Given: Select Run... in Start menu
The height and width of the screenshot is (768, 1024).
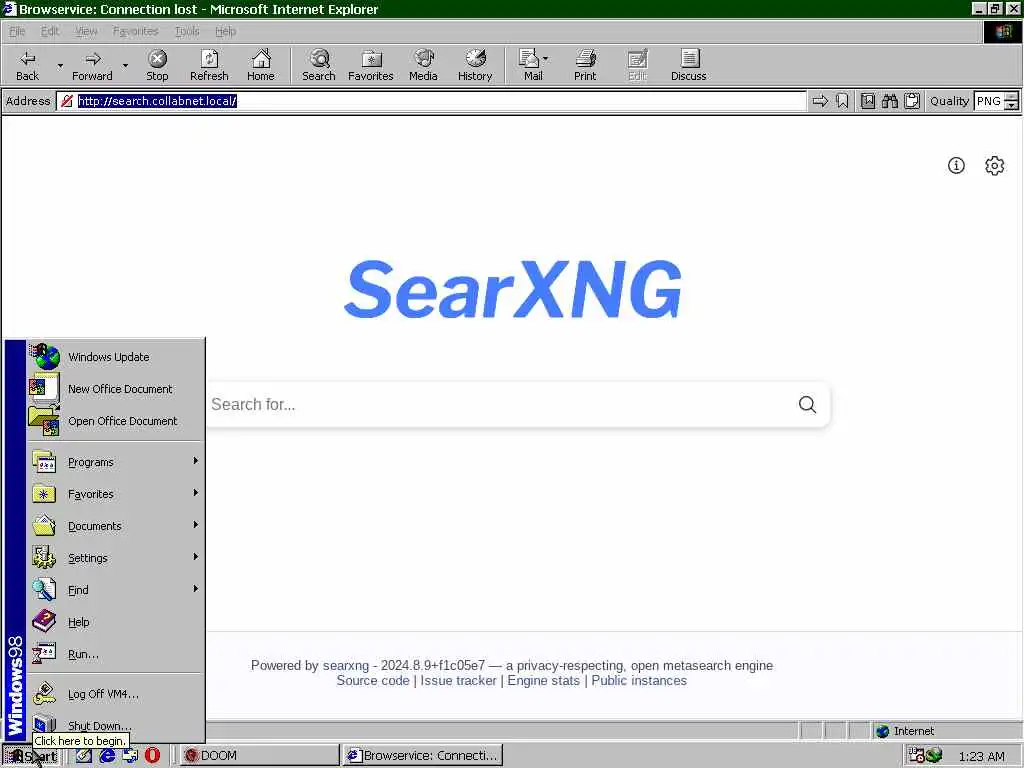Looking at the screenshot, I should [115, 654].
